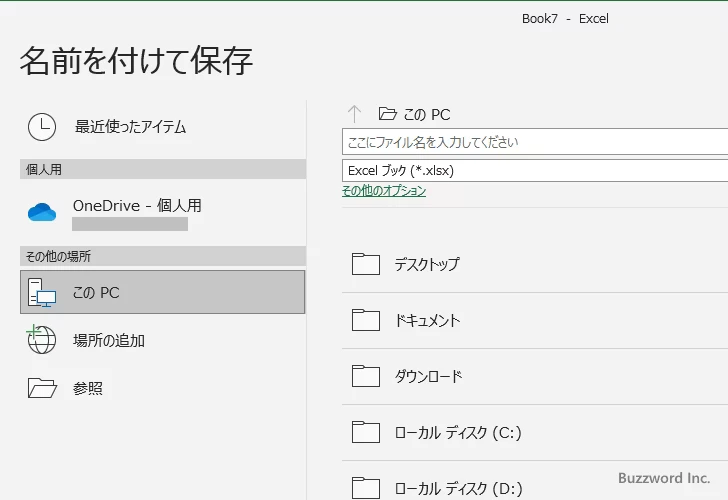Click the open folder icon in path header
Image resolution: width=728 pixels, height=500 pixels.
pyautogui.click(x=388, y=114)
